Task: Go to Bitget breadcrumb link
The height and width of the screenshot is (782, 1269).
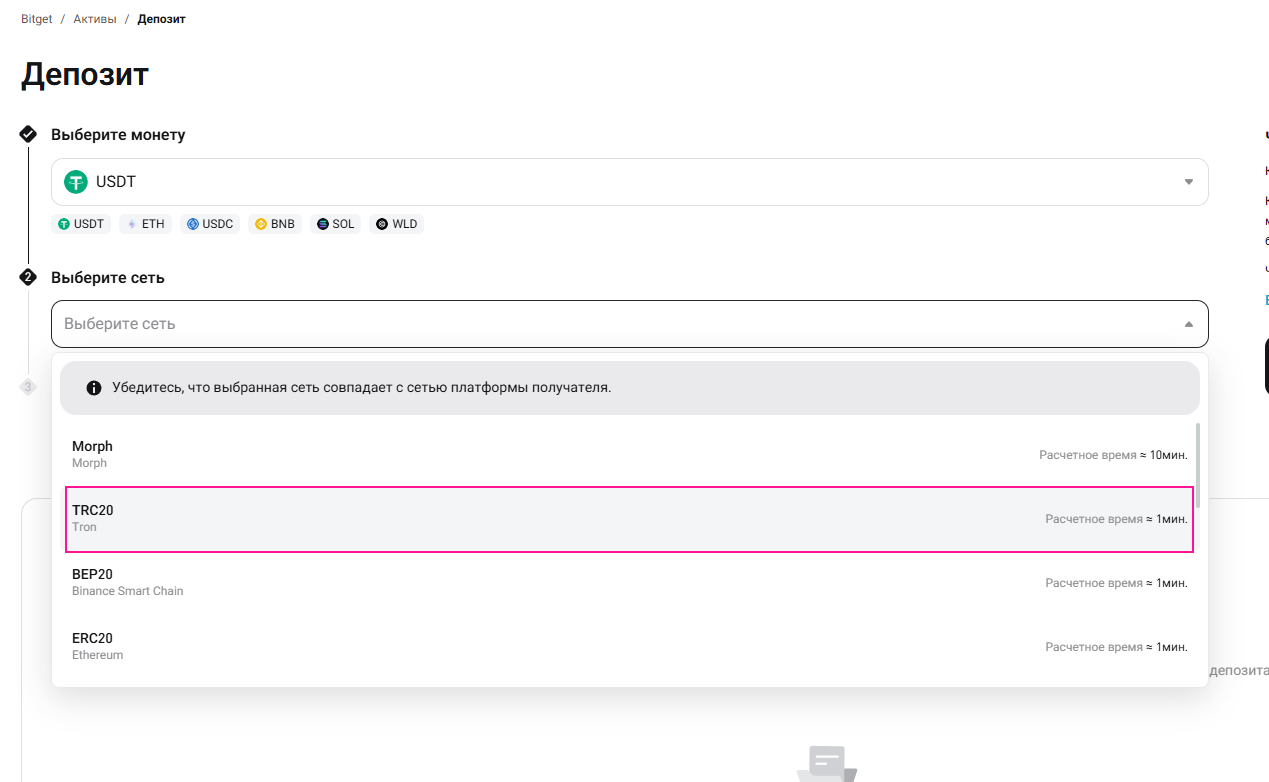Action: point(37,19)
